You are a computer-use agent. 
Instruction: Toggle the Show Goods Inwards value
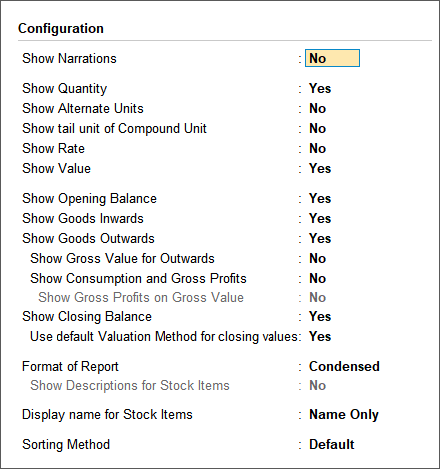pyautogui.click(x=320, y=219)
